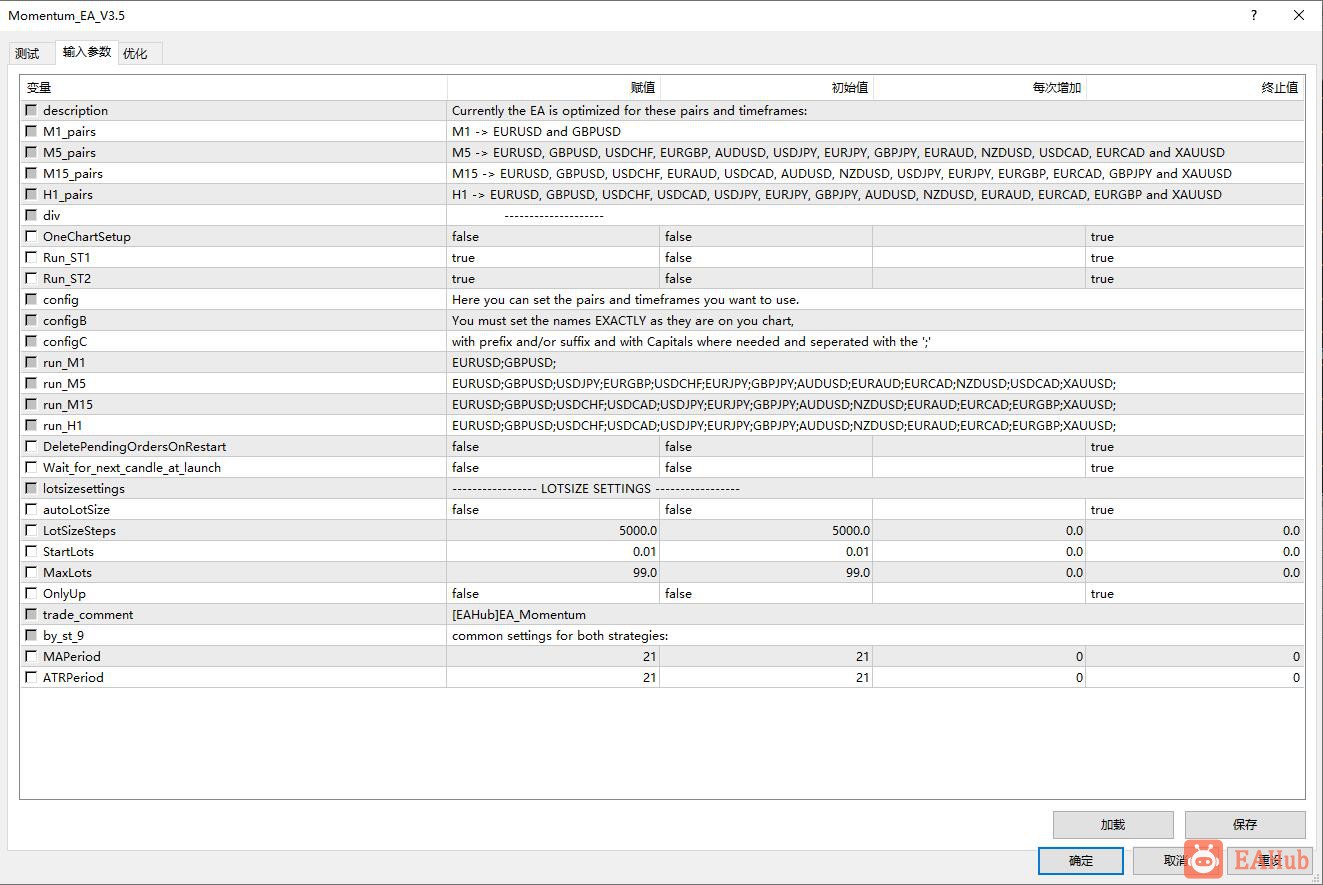This screenshot has height=885, width=1323.
Task: Click Wait_for_next_candle_at_launch 终止值 cell showing true
Action: (x=1195, y=467)
